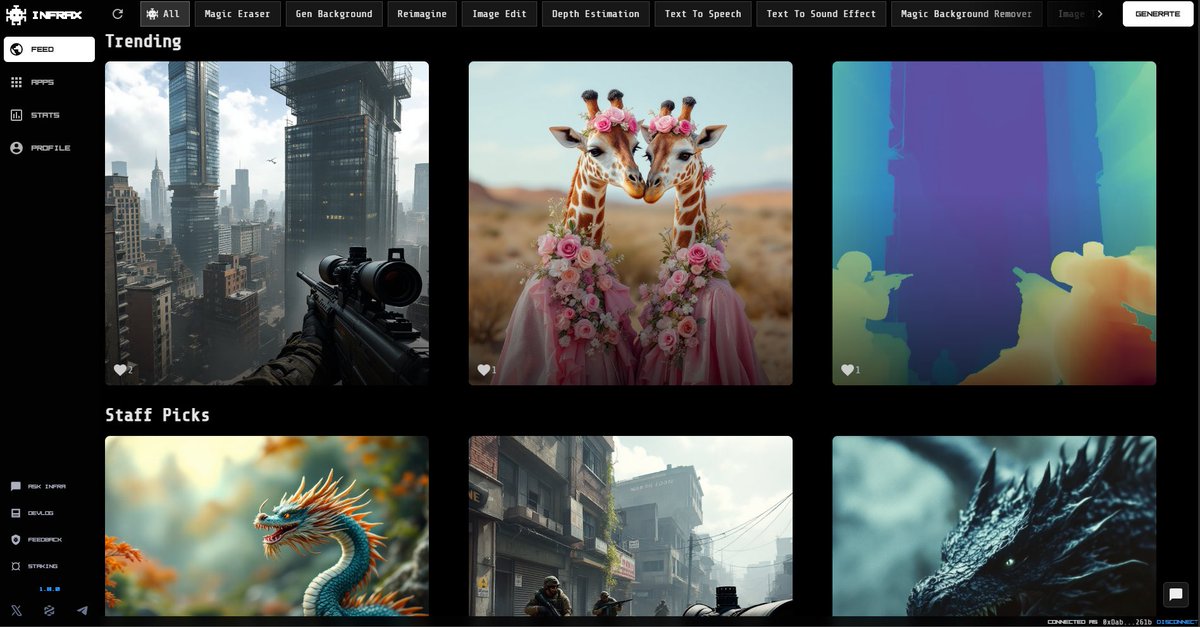The image size is (1200, 627).
Task: Filter by Reimagine
Action: (420, 14)
